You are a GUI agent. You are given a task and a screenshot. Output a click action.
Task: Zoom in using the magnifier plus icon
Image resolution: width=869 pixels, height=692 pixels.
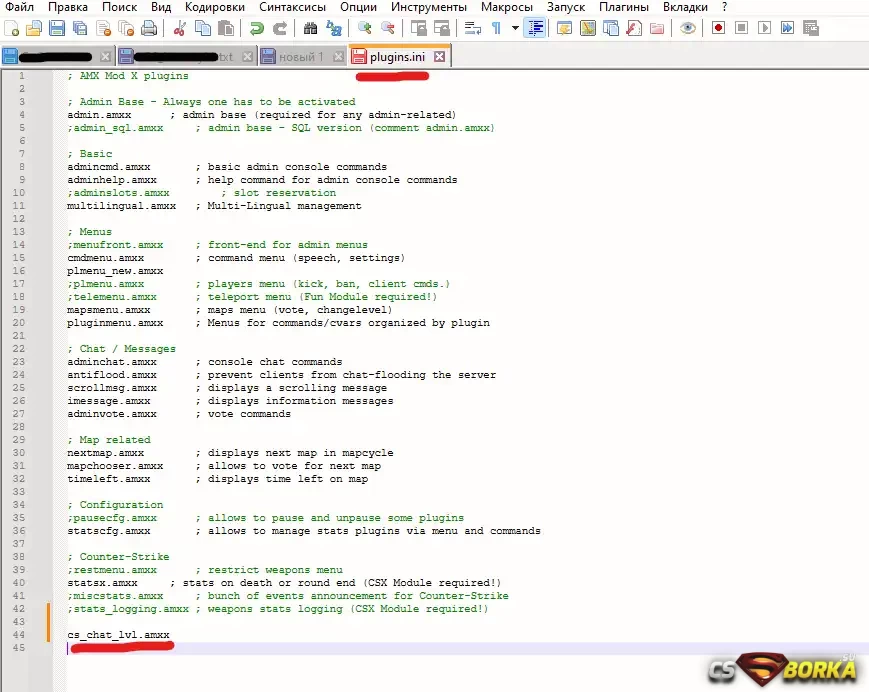pyautogui.click(x=364, y=28)
